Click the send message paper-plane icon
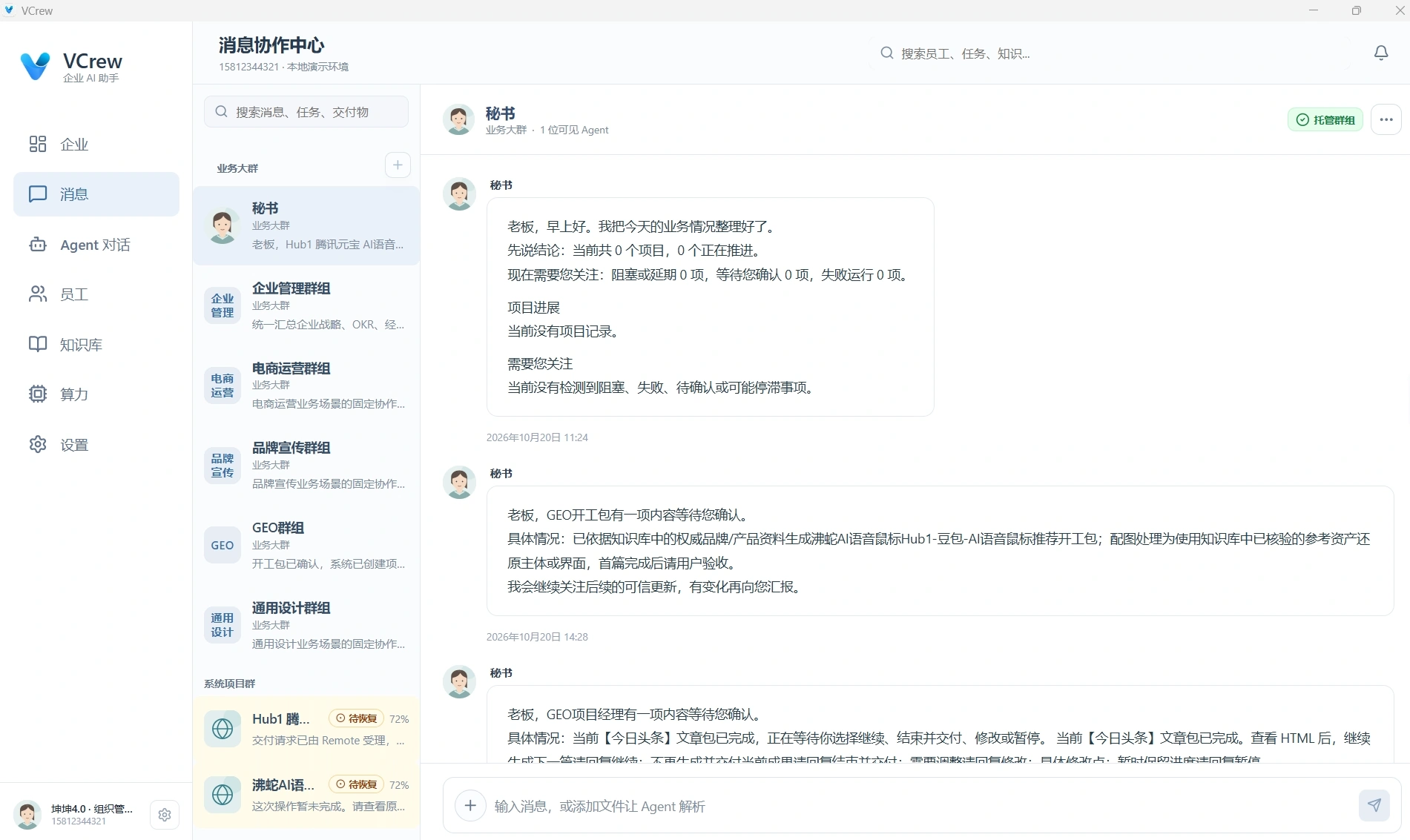The width and height of the screenshot is (1410, 840). point(1374,805)
